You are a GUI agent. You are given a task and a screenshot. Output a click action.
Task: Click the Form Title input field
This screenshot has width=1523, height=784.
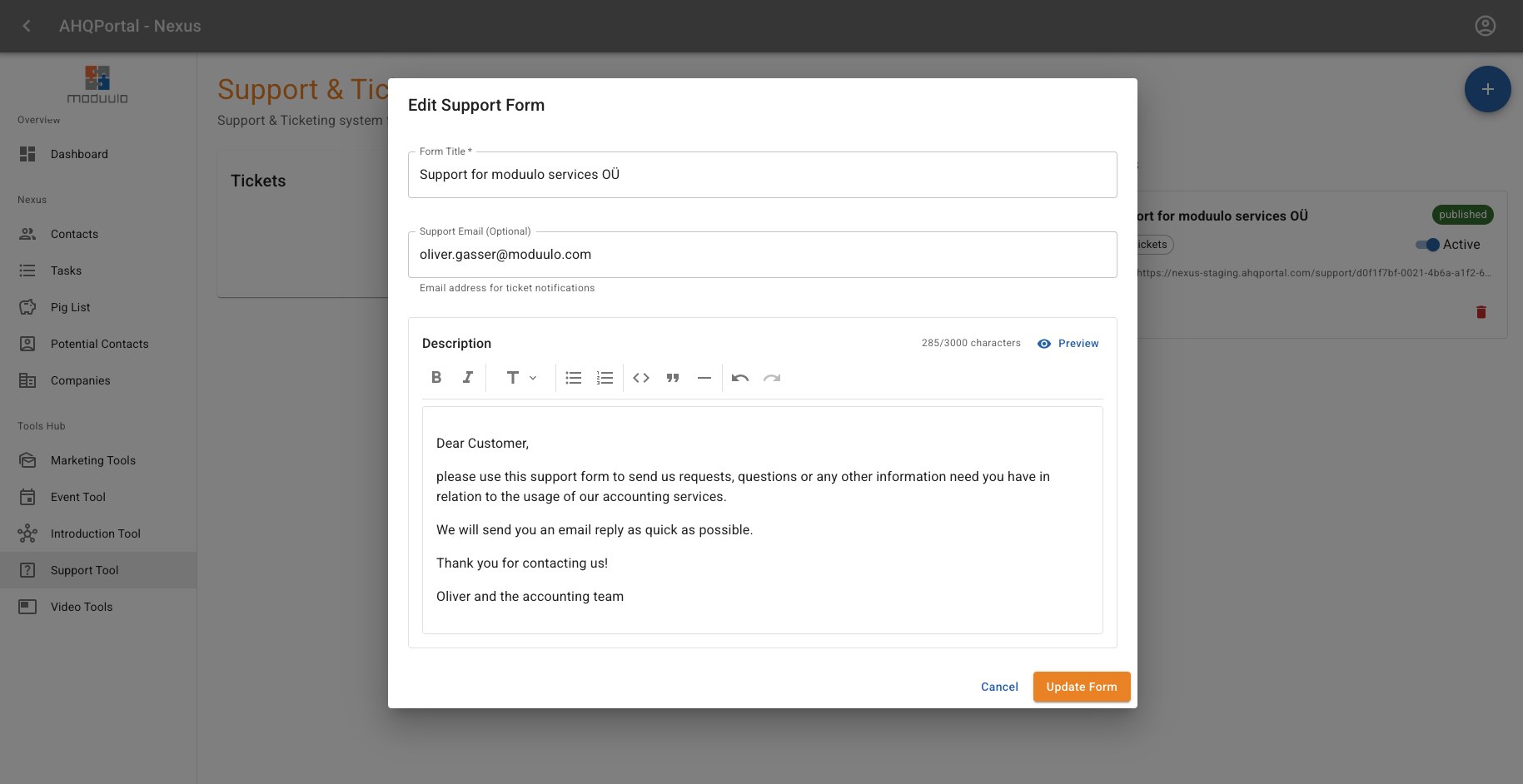click(762, 175)
